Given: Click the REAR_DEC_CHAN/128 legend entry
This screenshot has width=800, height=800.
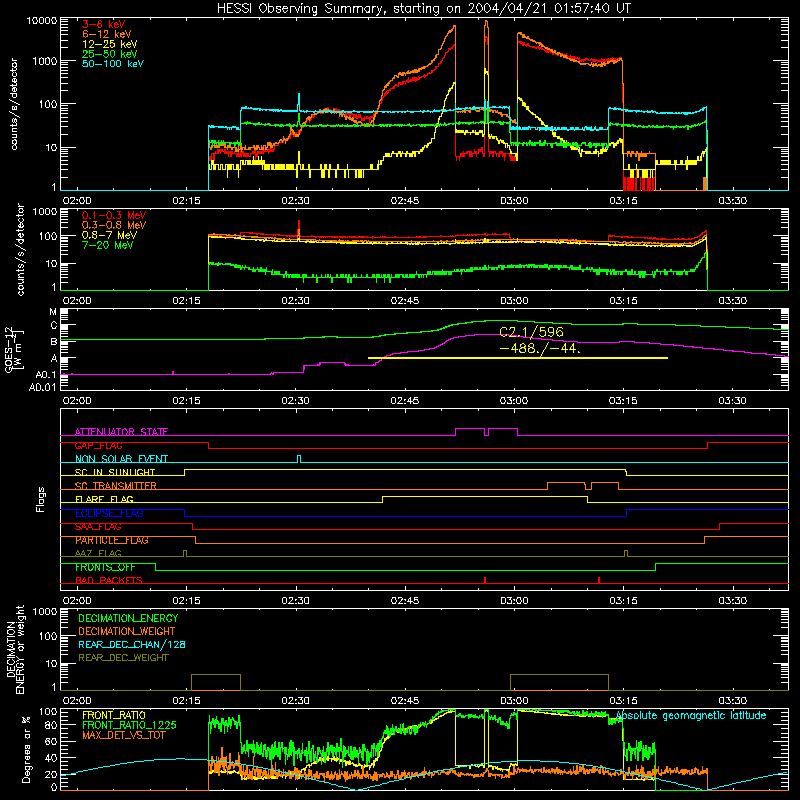Looking at the screenshot, I should pos(132,645).
